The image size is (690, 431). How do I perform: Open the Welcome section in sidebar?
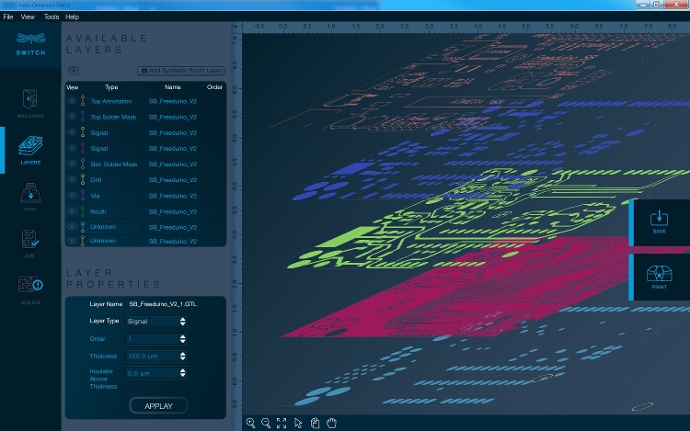coord(30,103)
